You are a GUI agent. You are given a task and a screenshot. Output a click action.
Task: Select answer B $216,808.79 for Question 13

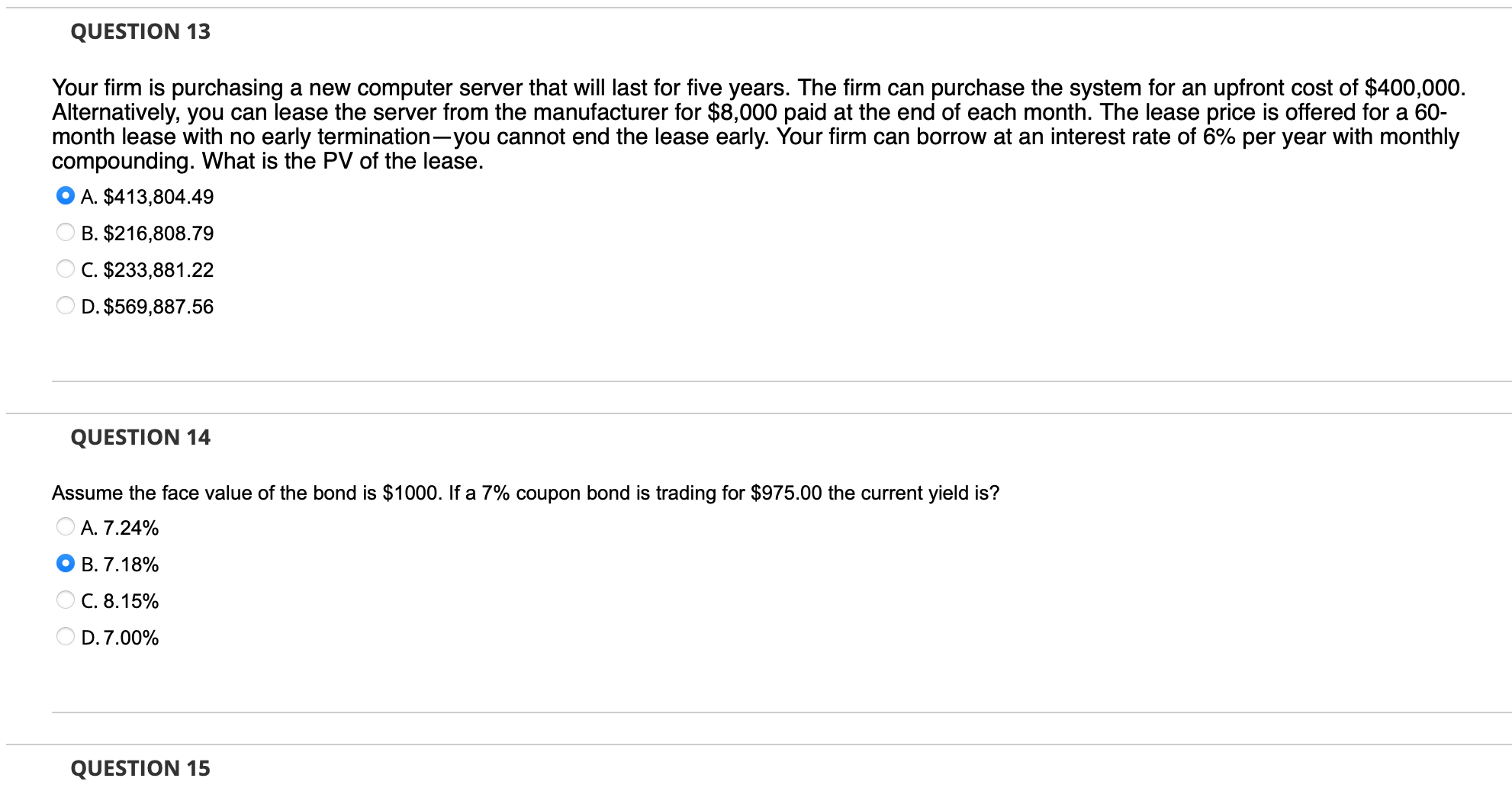(65, 232)
